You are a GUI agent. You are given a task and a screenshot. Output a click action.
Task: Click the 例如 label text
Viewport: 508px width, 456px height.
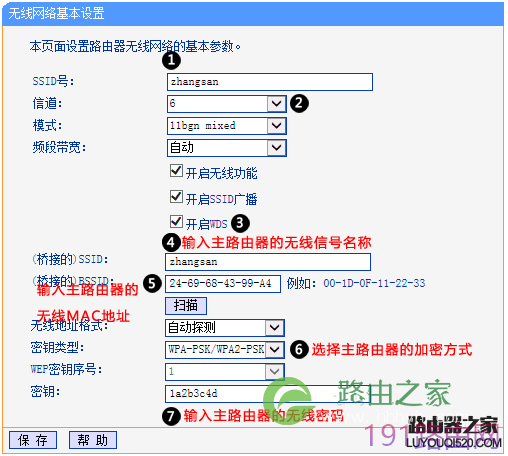click(x=301, y=283)
